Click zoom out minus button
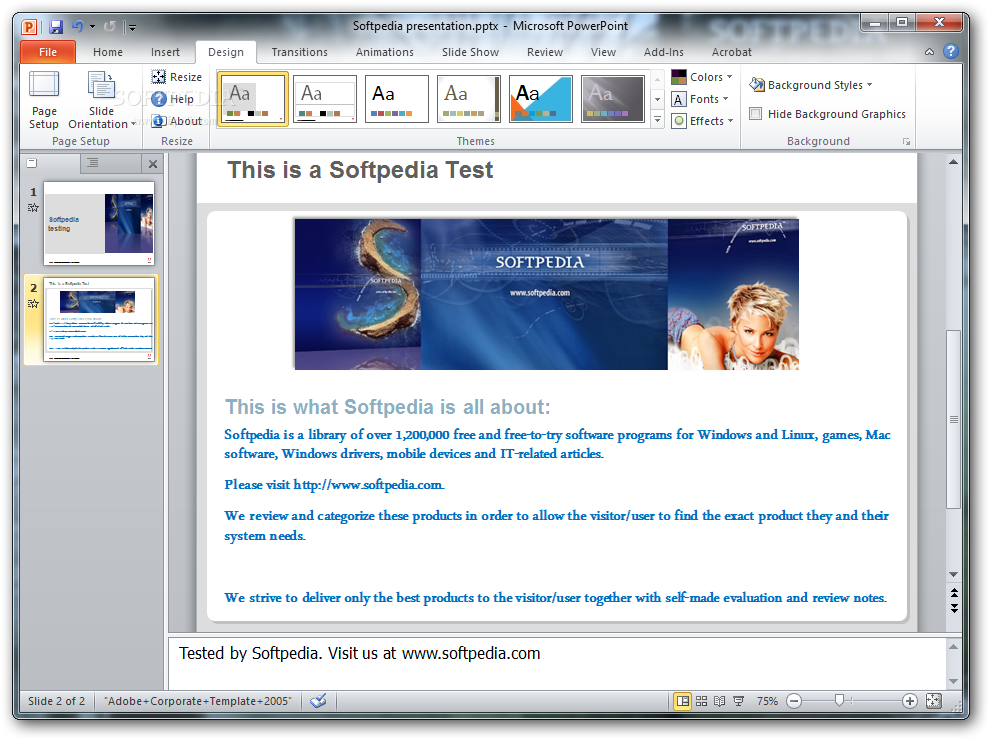 (794, 701)
